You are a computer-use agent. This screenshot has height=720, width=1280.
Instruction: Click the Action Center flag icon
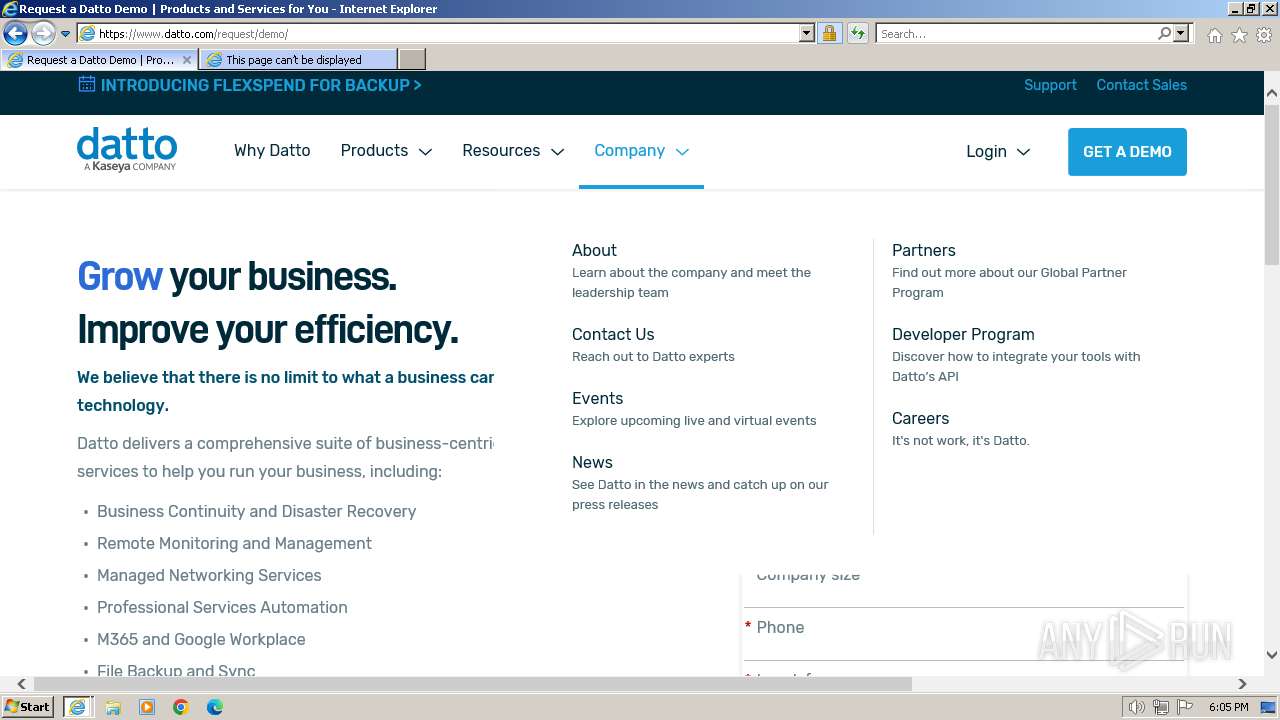(1185, 707)
